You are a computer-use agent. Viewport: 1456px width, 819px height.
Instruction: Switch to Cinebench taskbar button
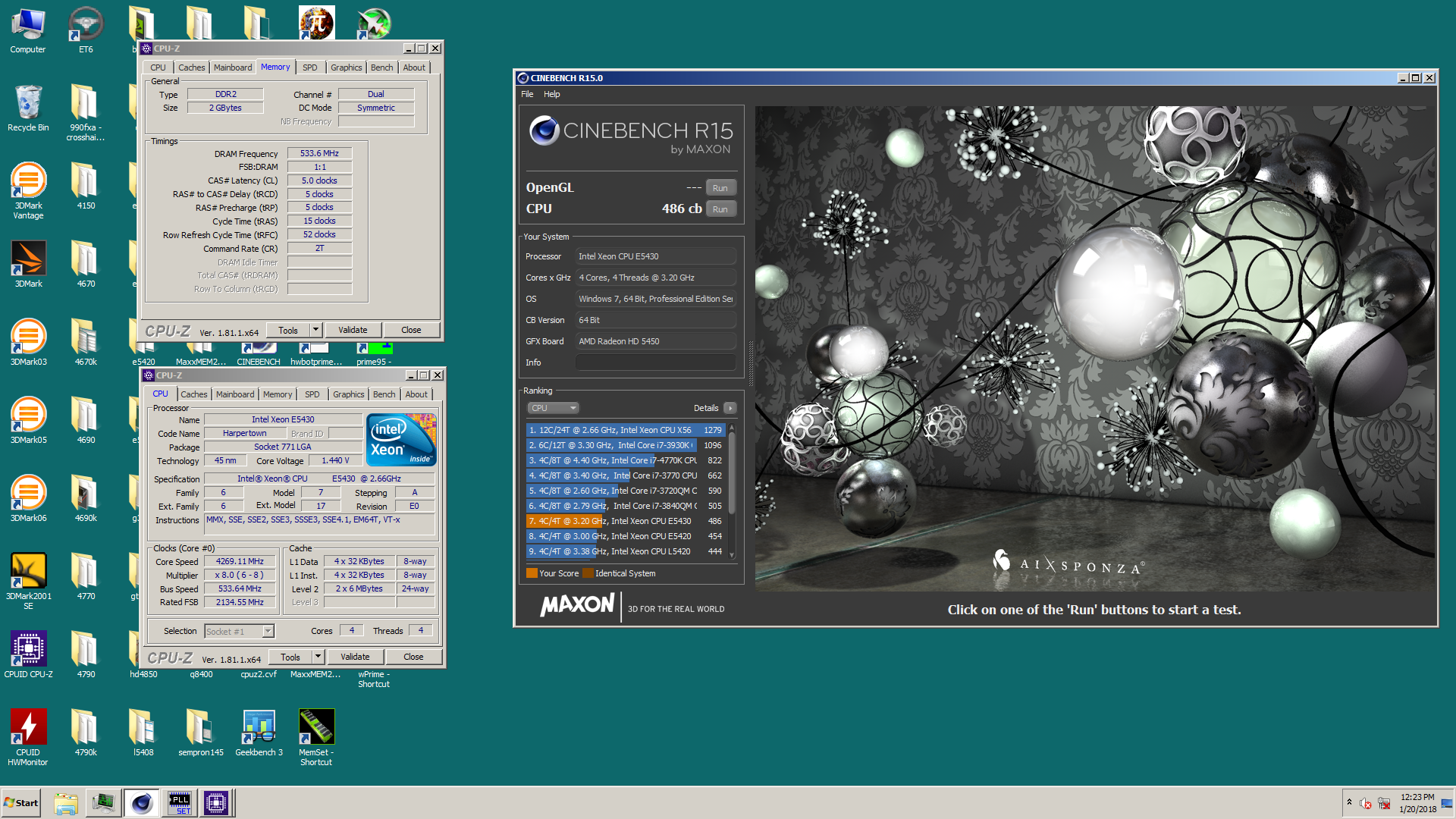coord(141,803)
